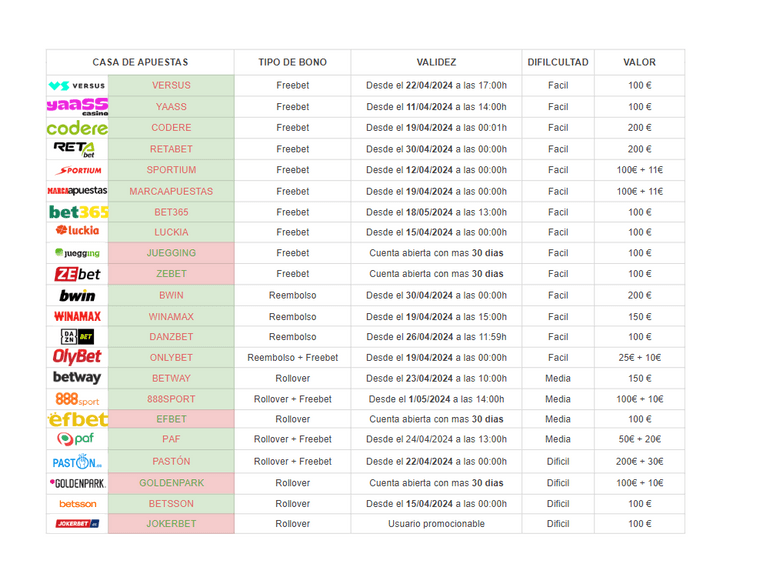
Task: Click the betway logo
Action: click(77, 378)
